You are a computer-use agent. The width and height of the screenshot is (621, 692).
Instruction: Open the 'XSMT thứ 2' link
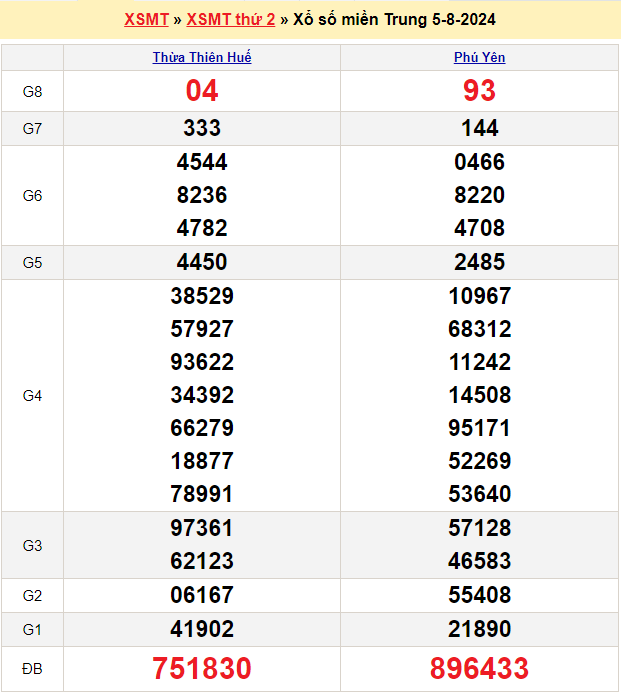pyautogui.click(x=230, y=19)
